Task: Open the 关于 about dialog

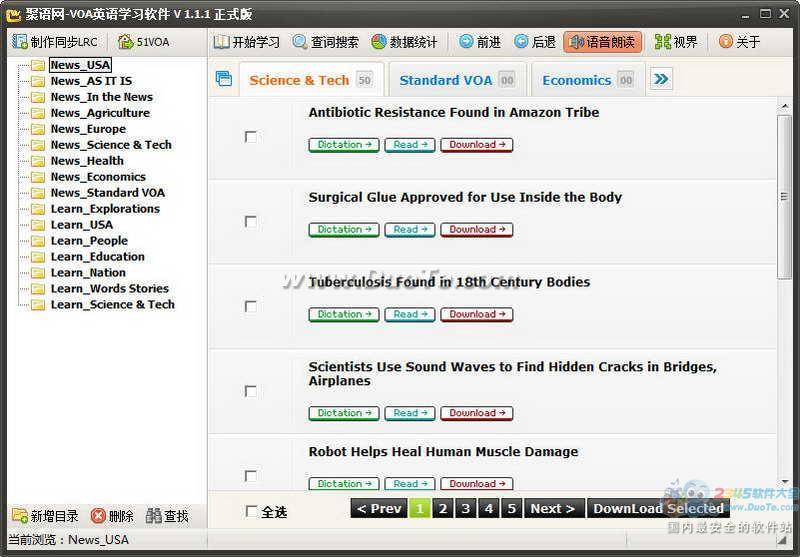Action: click(x=739, y=42)
